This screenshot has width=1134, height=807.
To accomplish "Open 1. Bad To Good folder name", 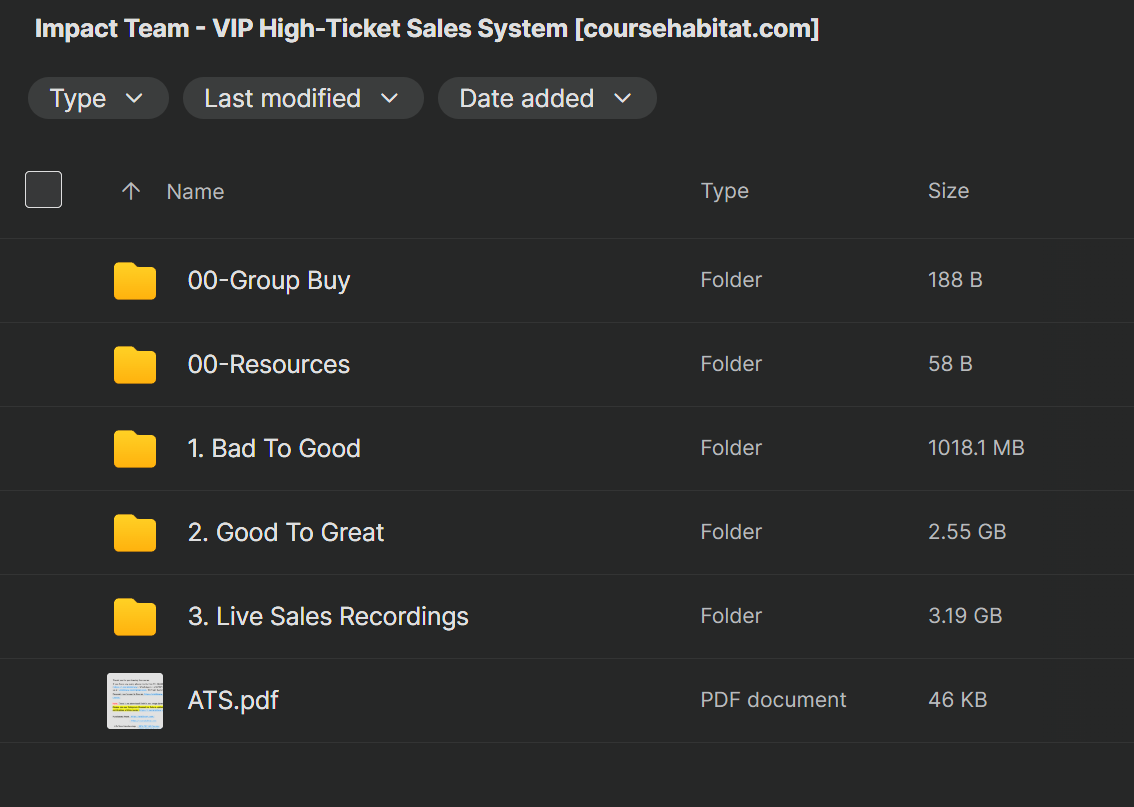I will pyautogui.click(x=274, y=449).
